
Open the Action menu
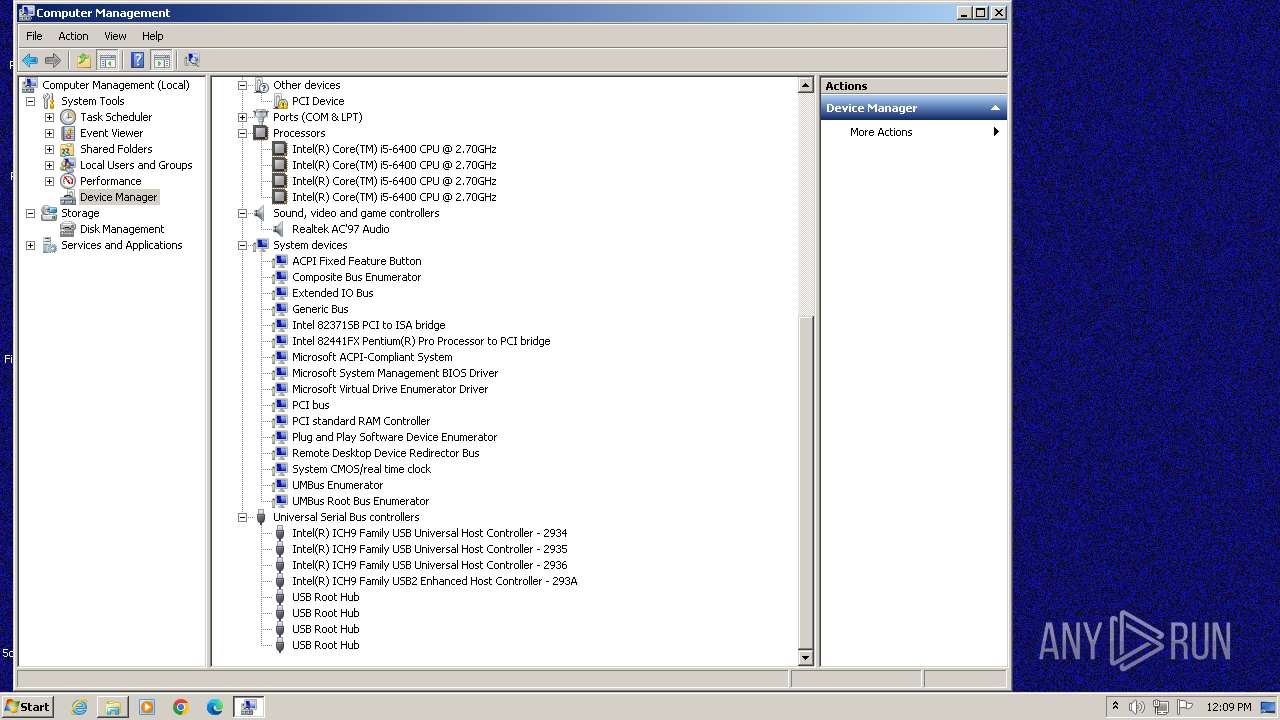tap(73, 36)
